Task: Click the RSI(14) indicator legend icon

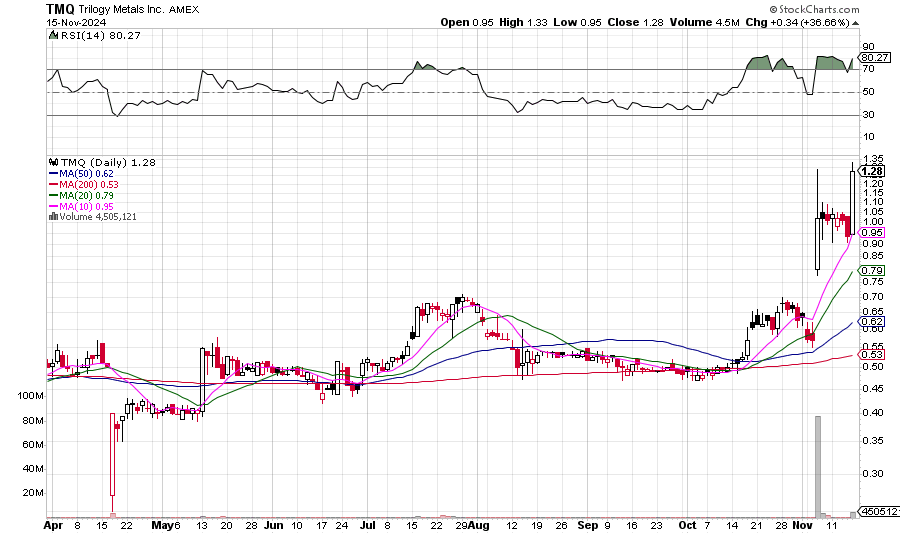Action: (x=51, y=35)
